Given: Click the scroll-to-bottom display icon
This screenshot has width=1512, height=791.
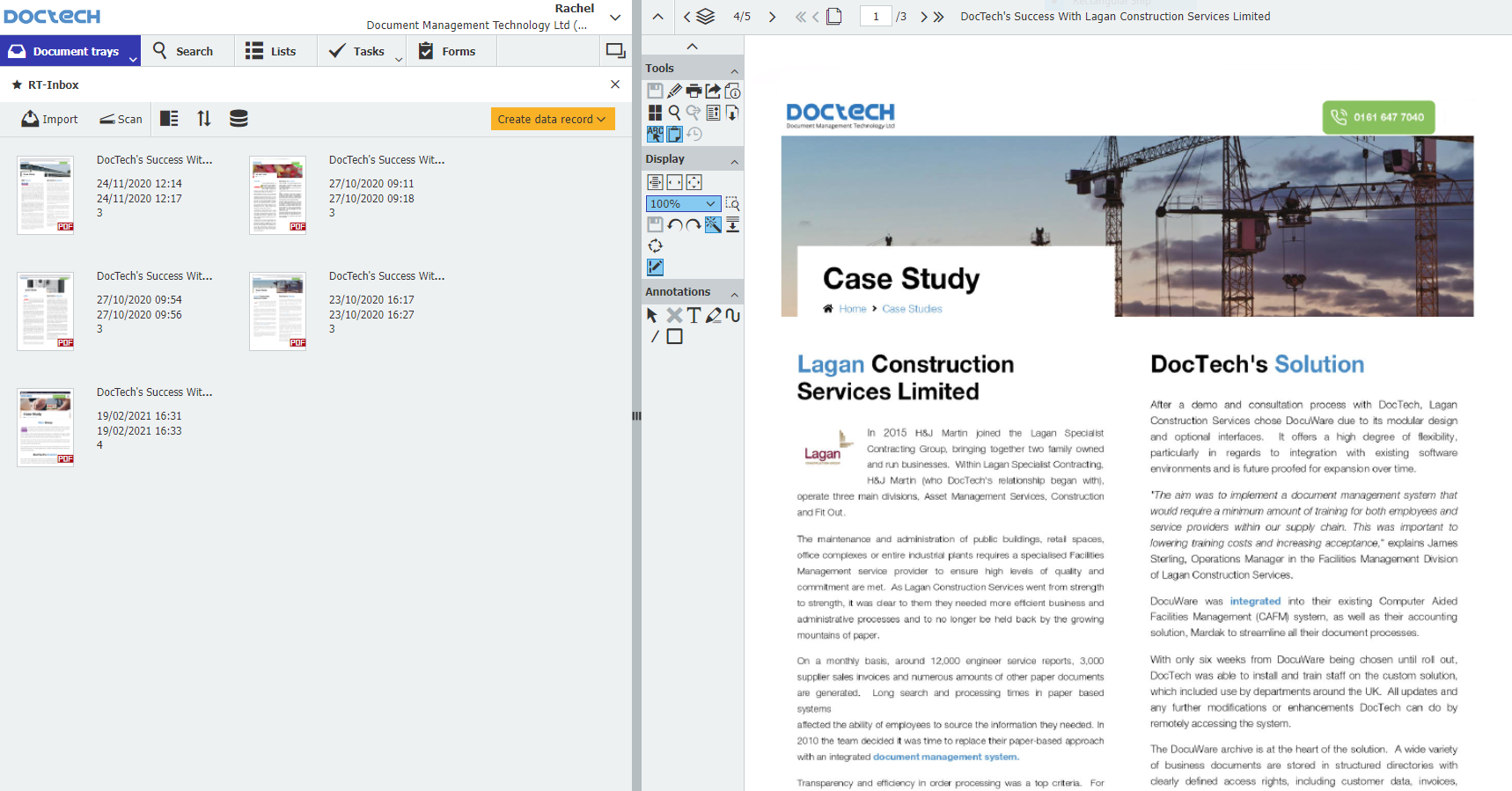Looking at the screenshot, I should tap(732, 225).
